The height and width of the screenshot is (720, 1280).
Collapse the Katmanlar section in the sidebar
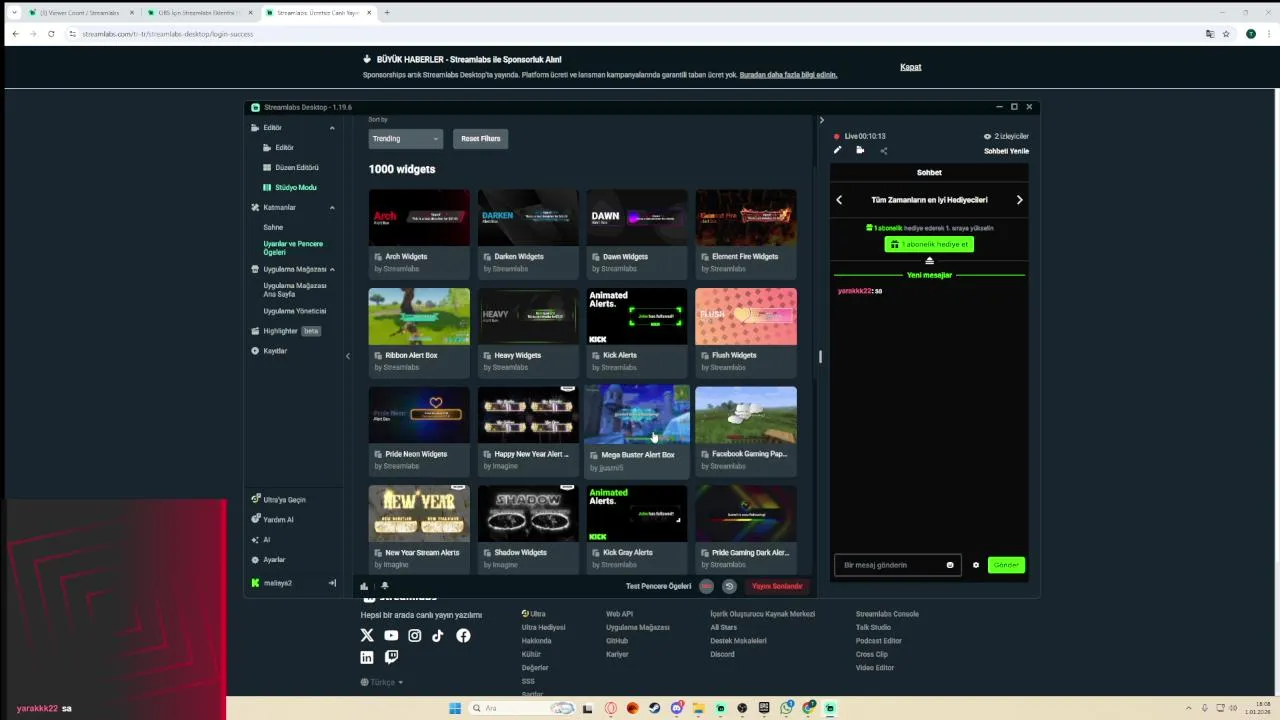(x=332, y=207)
